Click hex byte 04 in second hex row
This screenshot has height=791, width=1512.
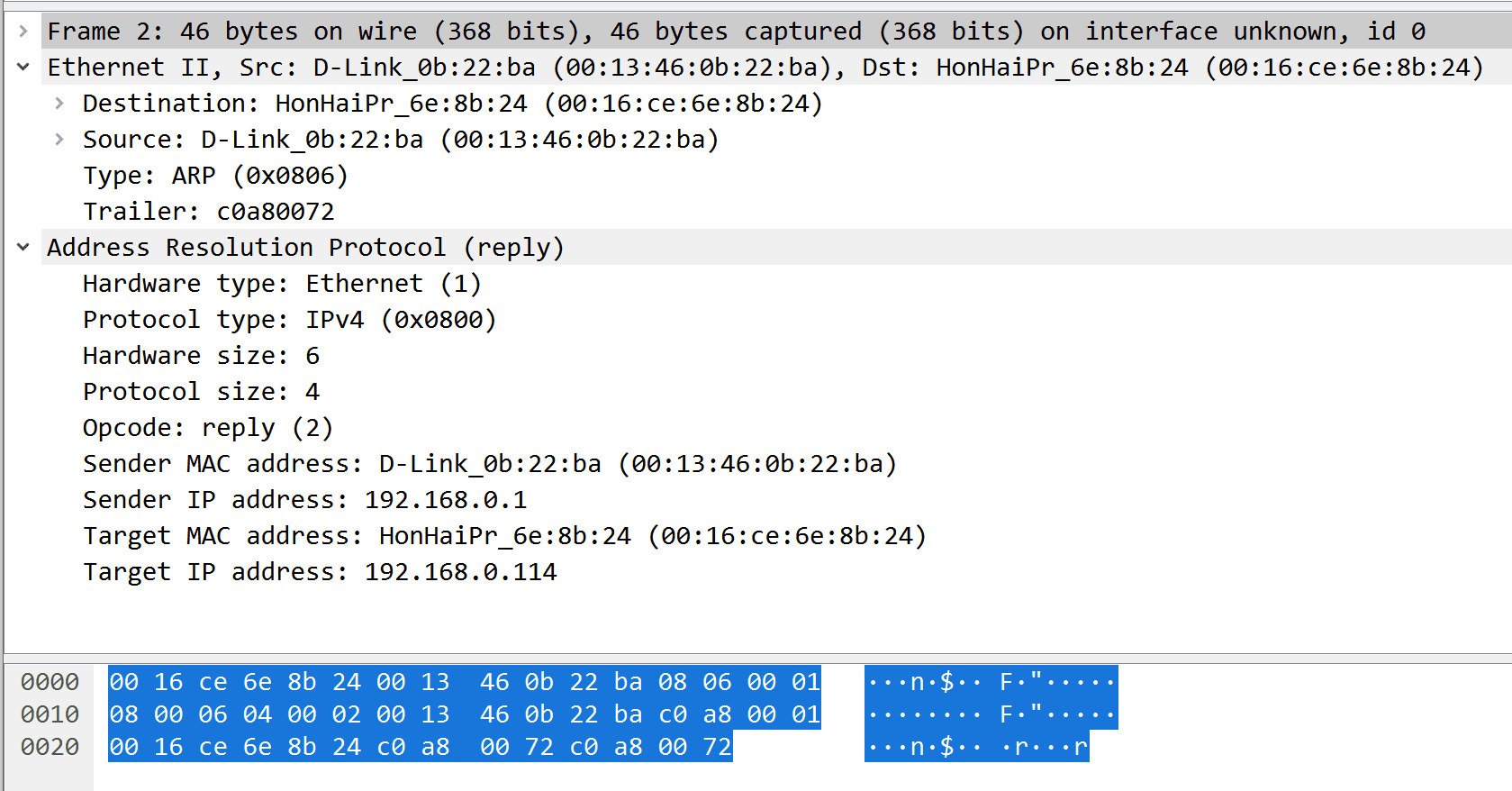tap(258, 714)
